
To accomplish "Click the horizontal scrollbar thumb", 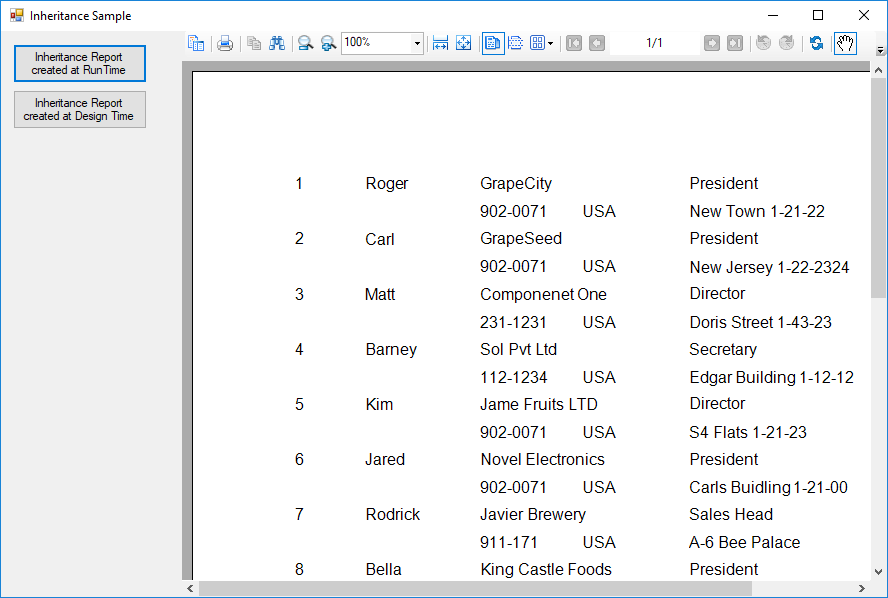I will [475, 588].
